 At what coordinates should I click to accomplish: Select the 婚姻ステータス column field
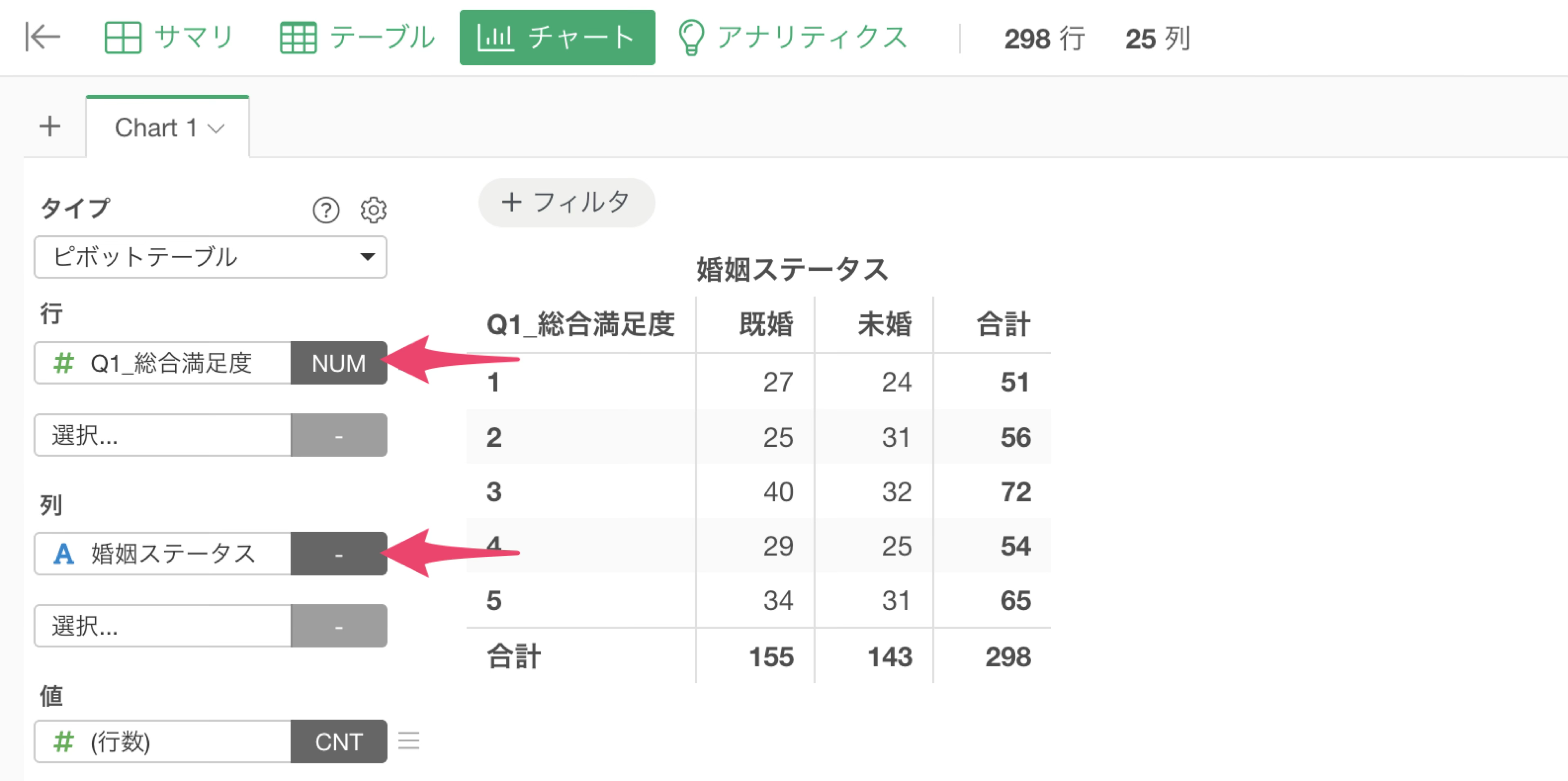click(x=163, y=554)
